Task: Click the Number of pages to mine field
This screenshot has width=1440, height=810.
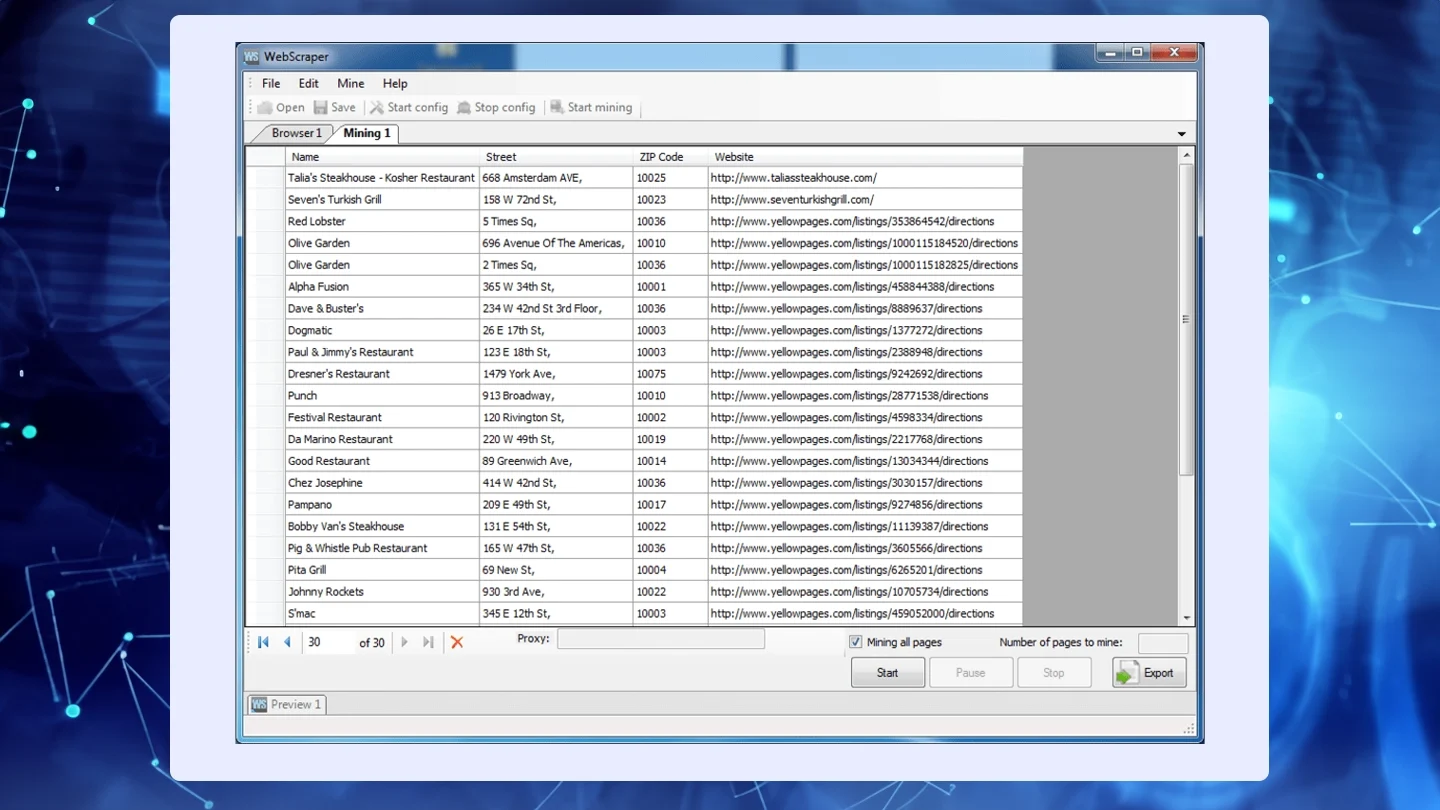Action: 1163,643
